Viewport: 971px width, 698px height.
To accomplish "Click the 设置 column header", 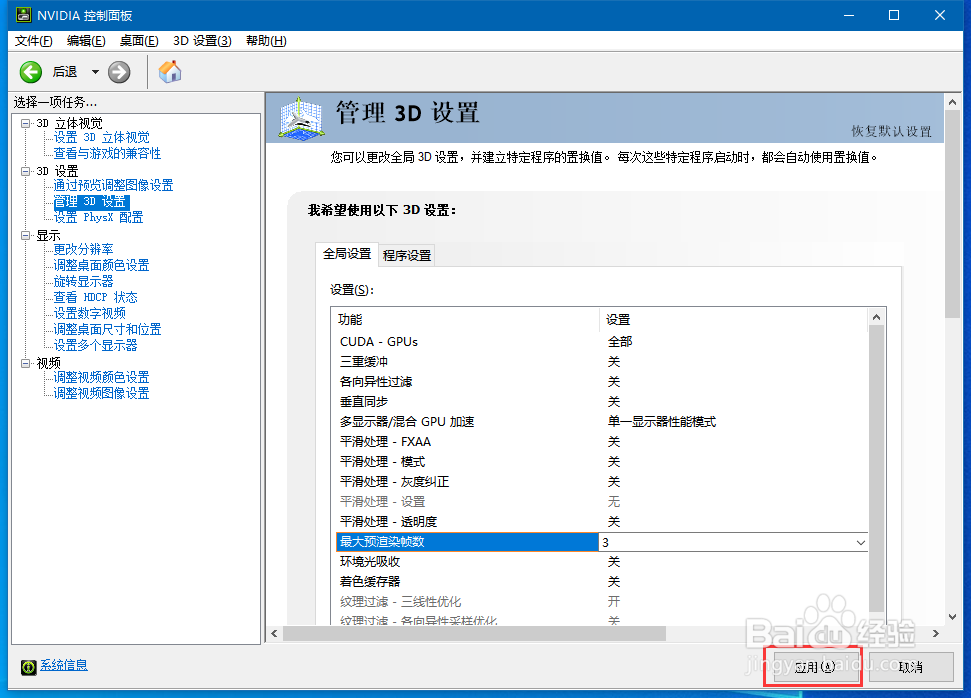I will point(733,320).
